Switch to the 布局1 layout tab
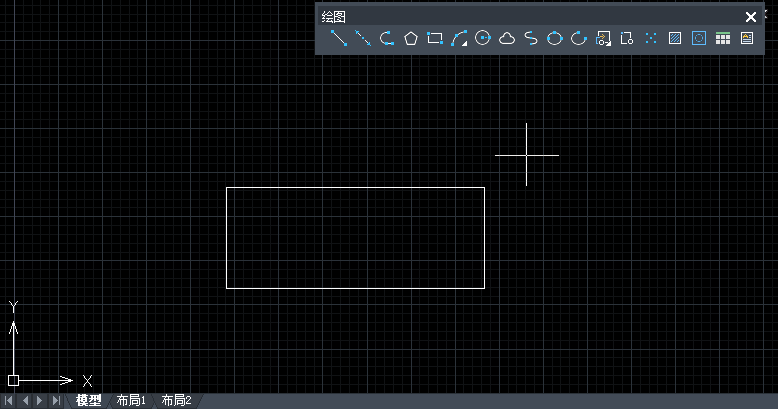The width and height of the screenshot is (778, 409). (131, 401)
